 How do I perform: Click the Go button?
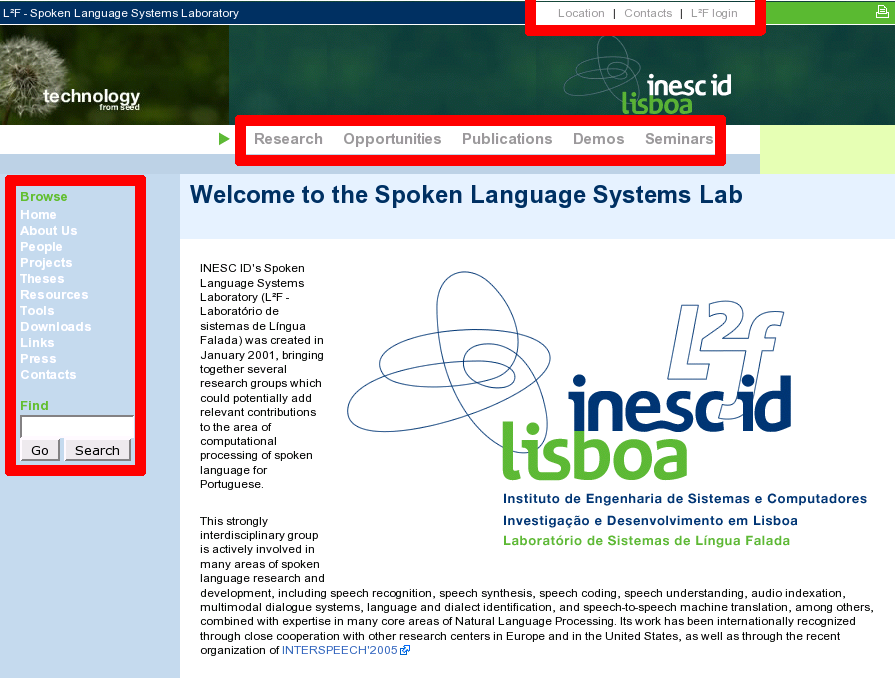(40, 450)
